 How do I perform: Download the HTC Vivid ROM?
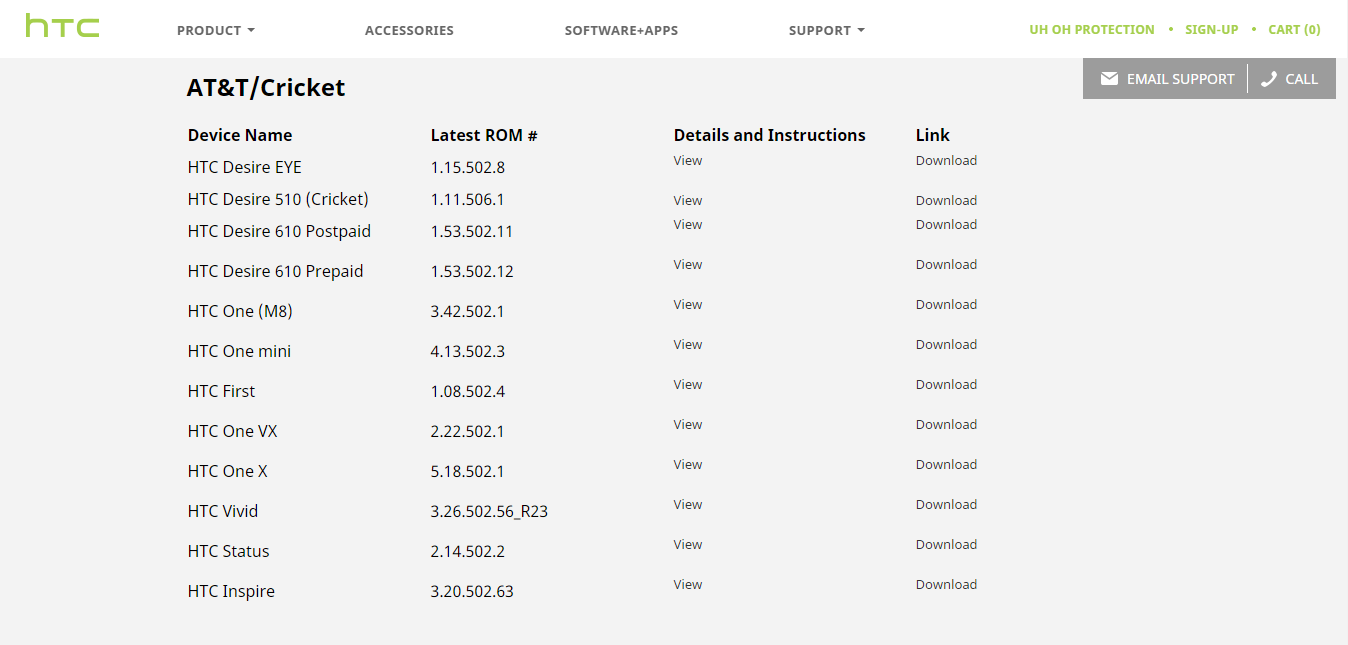(x=946, y=504)
